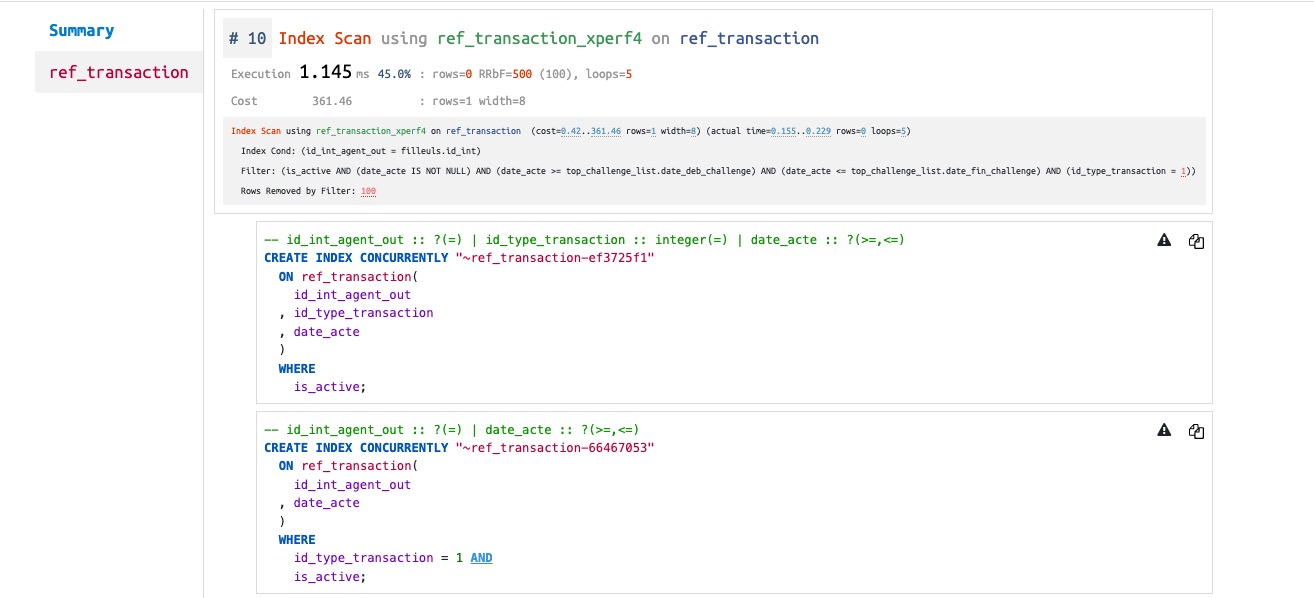Click the underlined startup cost 0.42 value

[x=568, y=131]
